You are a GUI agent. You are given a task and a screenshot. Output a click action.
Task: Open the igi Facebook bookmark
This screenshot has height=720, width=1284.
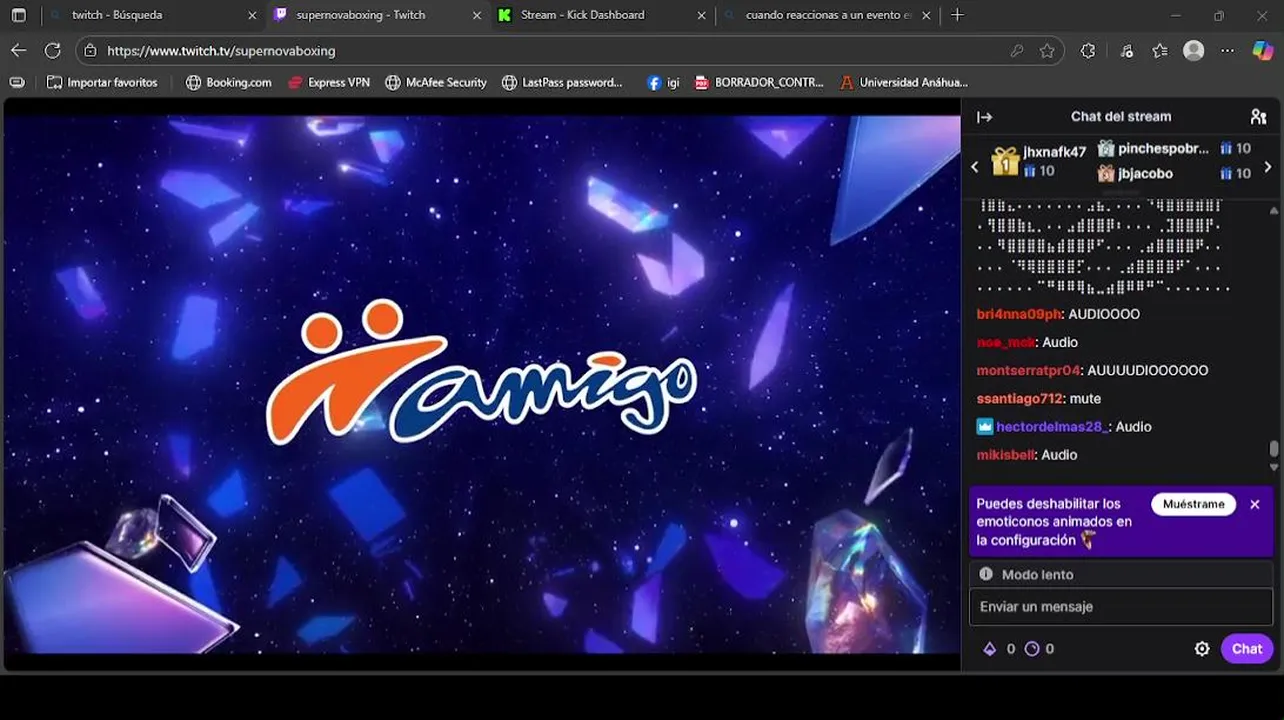tap(663, 82)
